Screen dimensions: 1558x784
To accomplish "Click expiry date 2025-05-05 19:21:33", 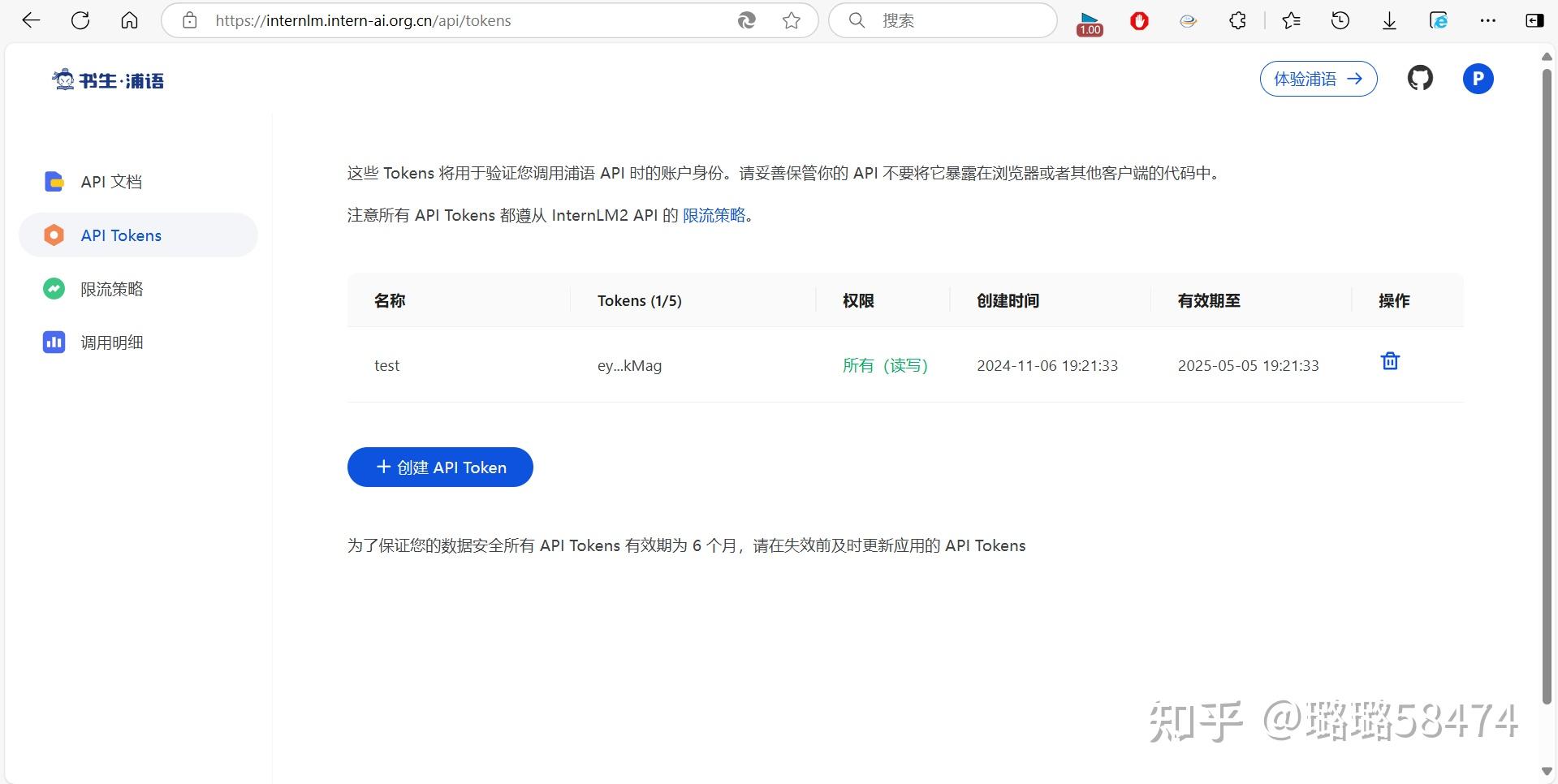I will coord(1248,366).
